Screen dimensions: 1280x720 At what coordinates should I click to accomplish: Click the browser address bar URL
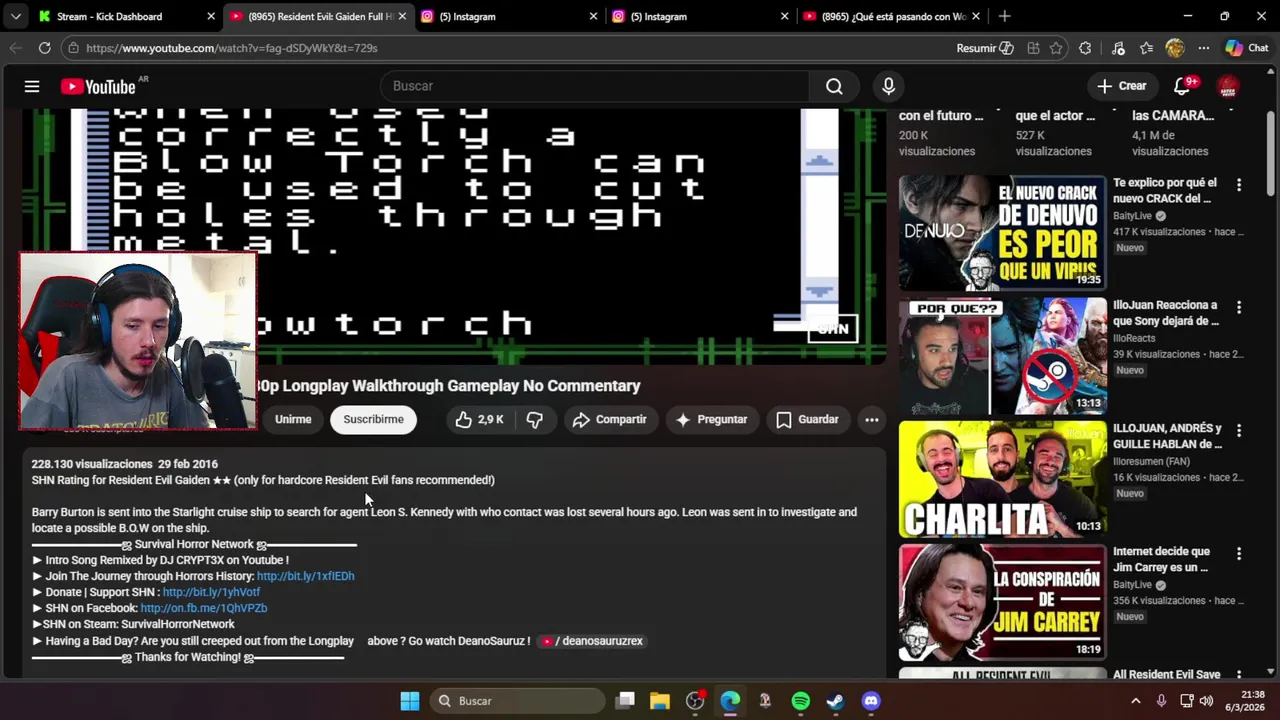click(x=232, y=48)
